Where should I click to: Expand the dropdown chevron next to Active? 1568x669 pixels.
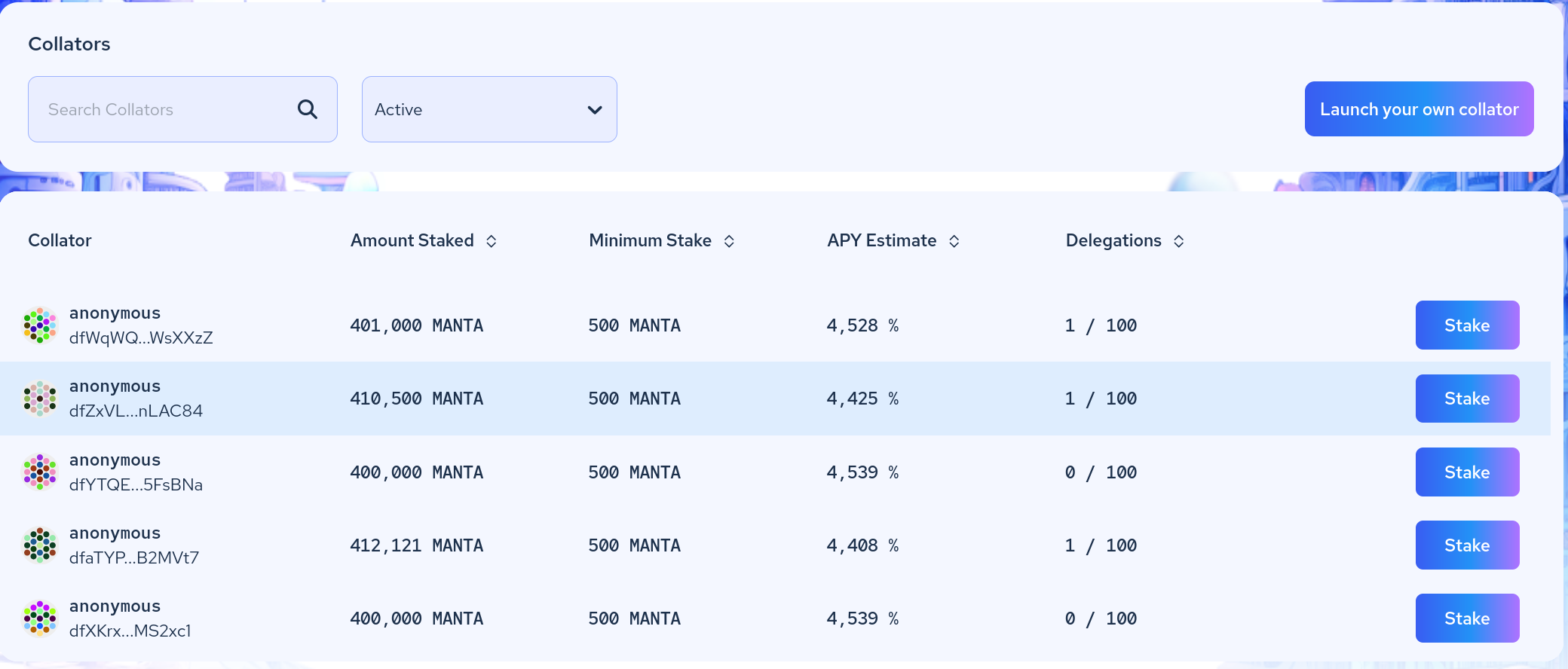point(595,110)
